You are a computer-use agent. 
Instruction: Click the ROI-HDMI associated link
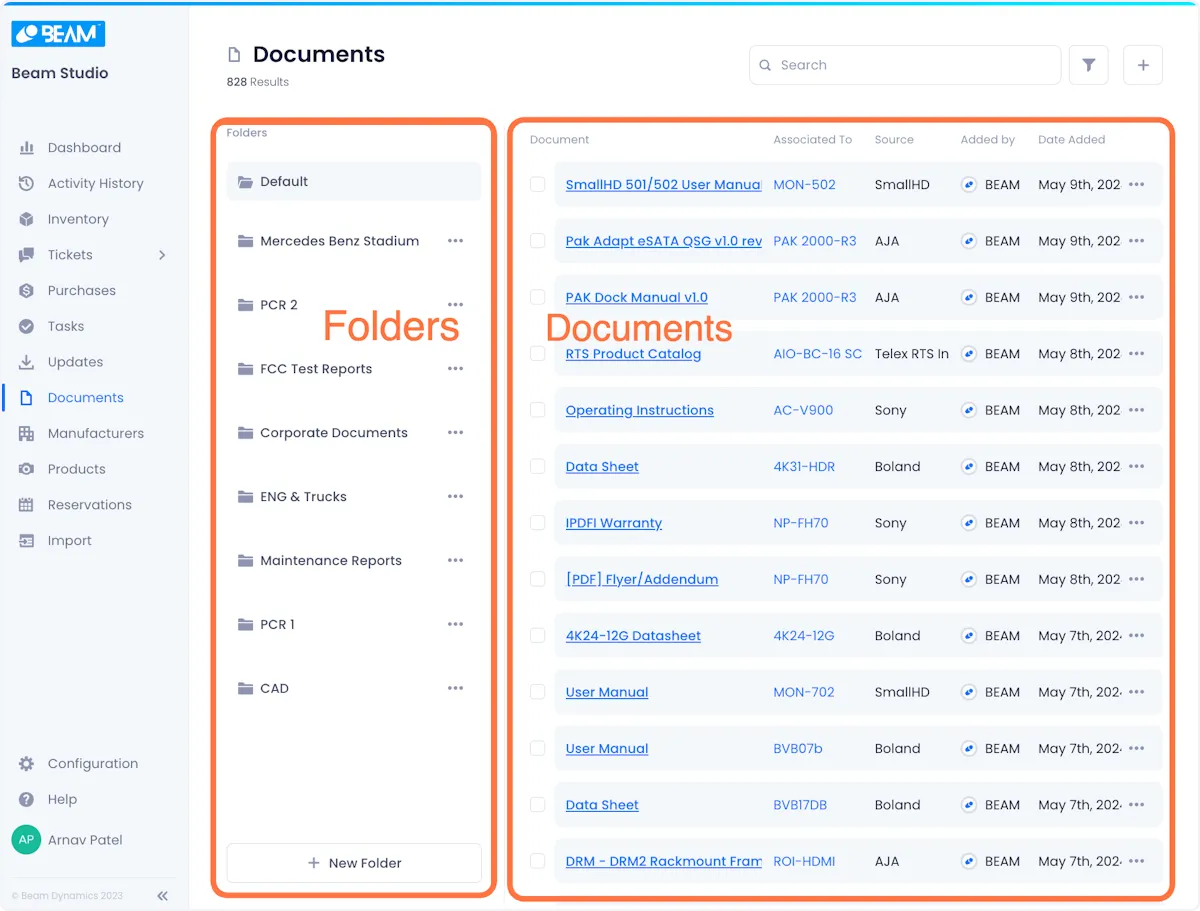click(804, 861)
